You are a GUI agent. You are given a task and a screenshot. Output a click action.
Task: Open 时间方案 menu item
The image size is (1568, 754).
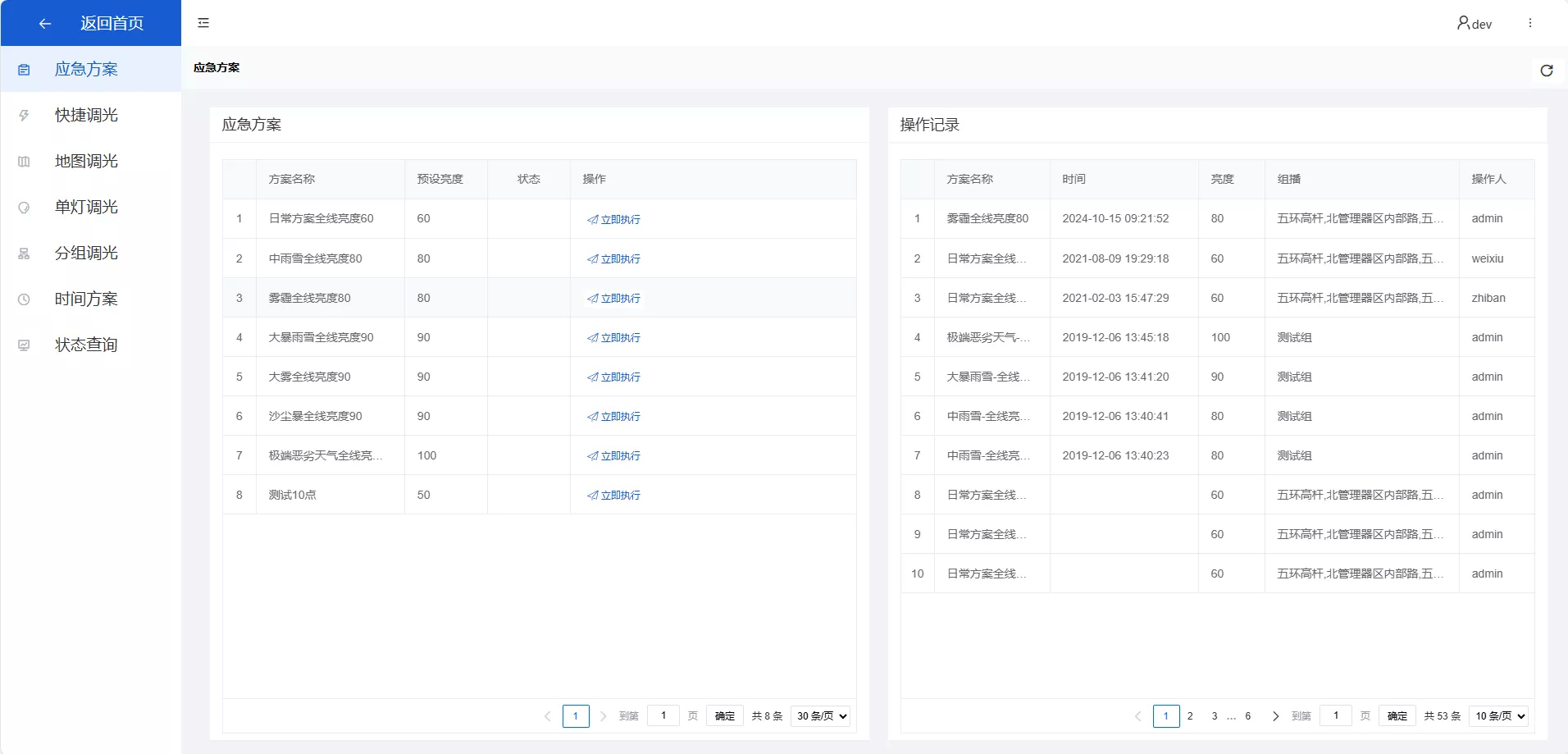pos(90,299)
